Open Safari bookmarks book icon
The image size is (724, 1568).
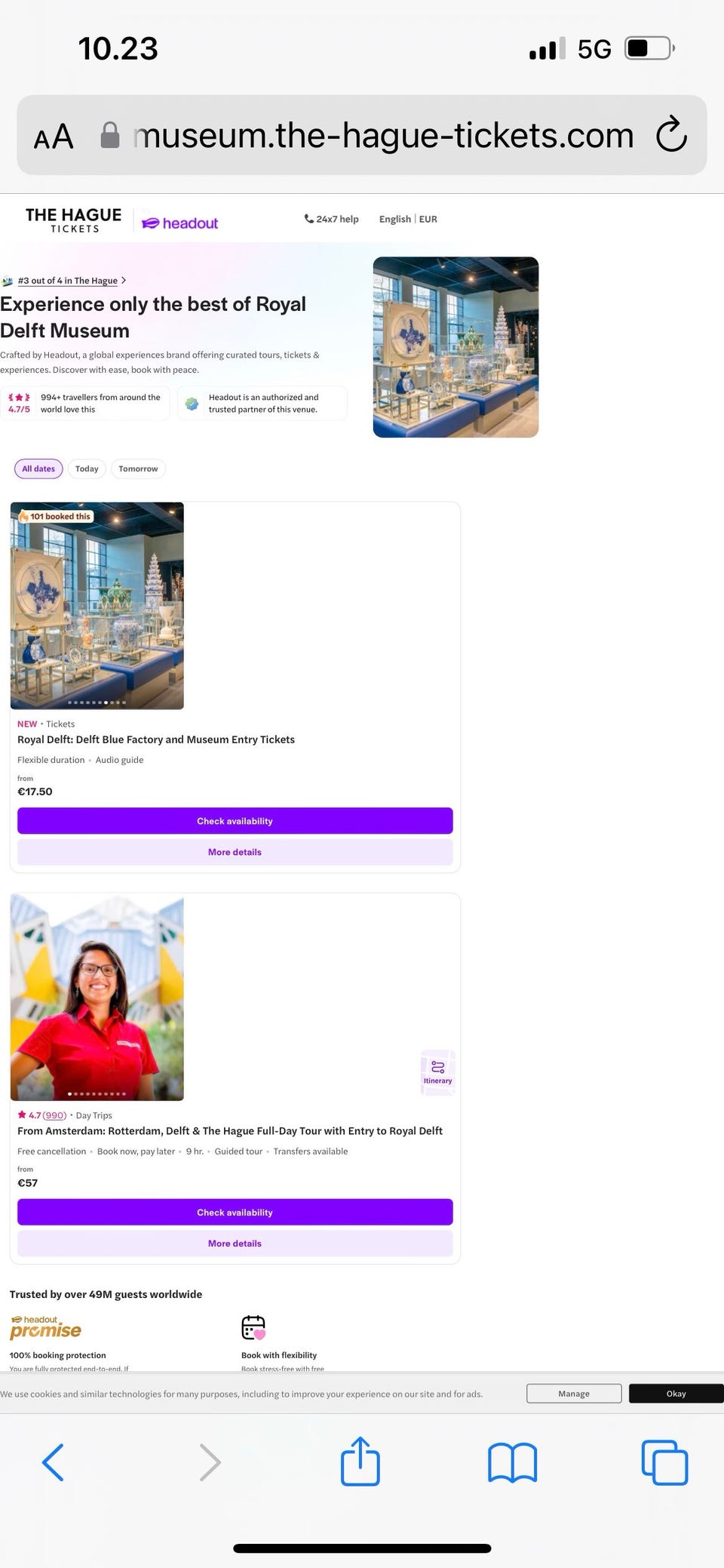tap(512, 1462)
